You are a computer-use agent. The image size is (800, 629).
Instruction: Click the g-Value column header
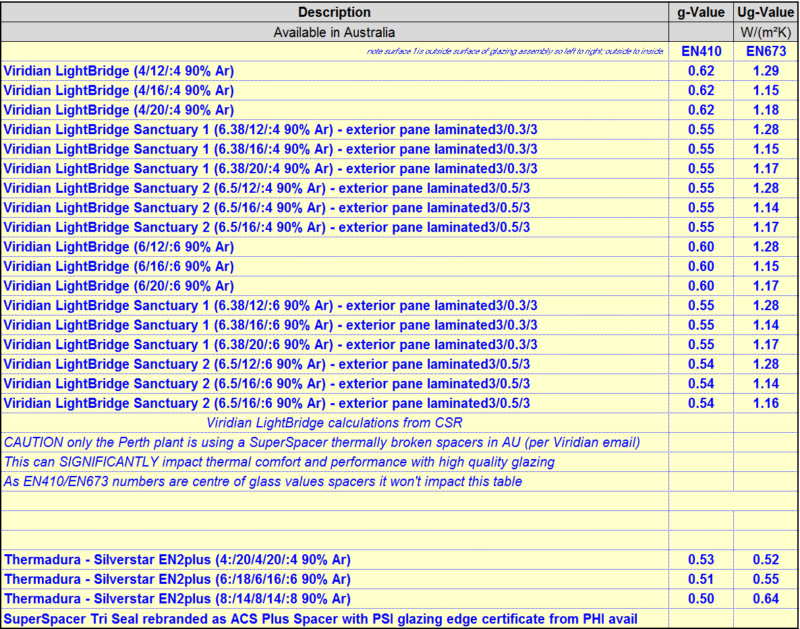(x=701, y=12)
